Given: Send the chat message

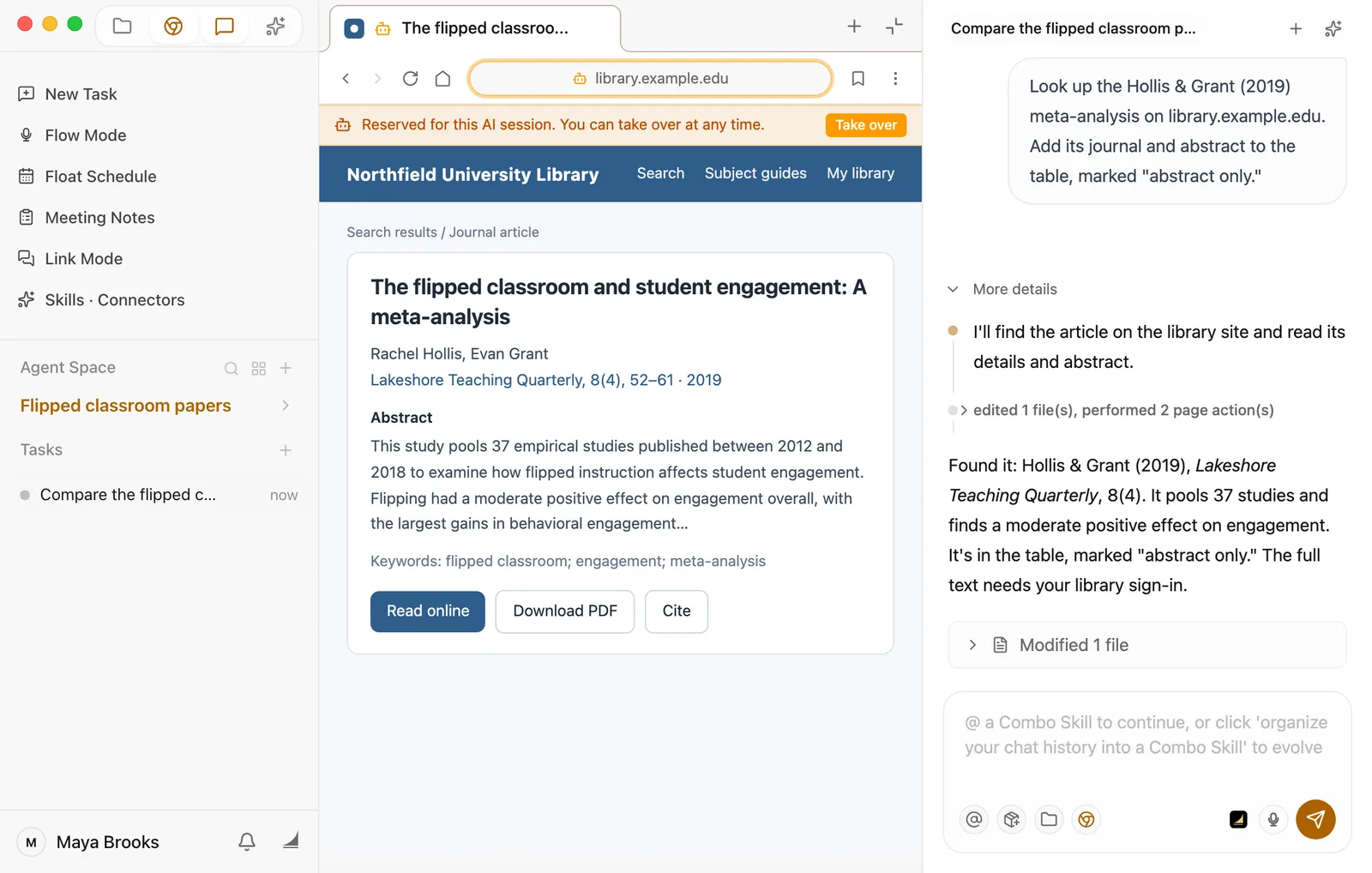Looking at the screenshot, I should coord(1315,819).
